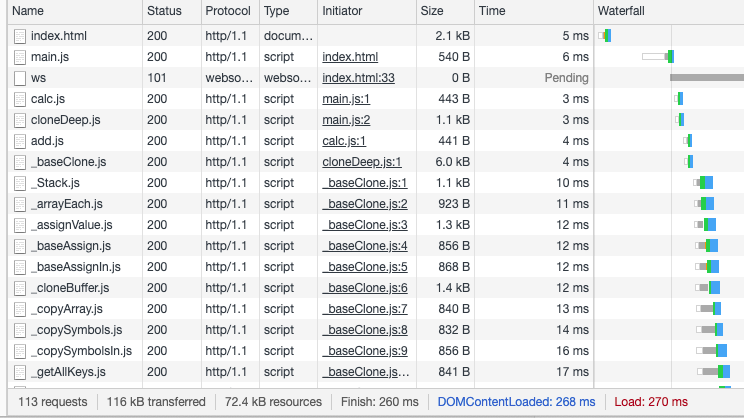Click the _getAllKeys.js file icon
The height and width of the screenshot is (418, 744).
point(20,372)
